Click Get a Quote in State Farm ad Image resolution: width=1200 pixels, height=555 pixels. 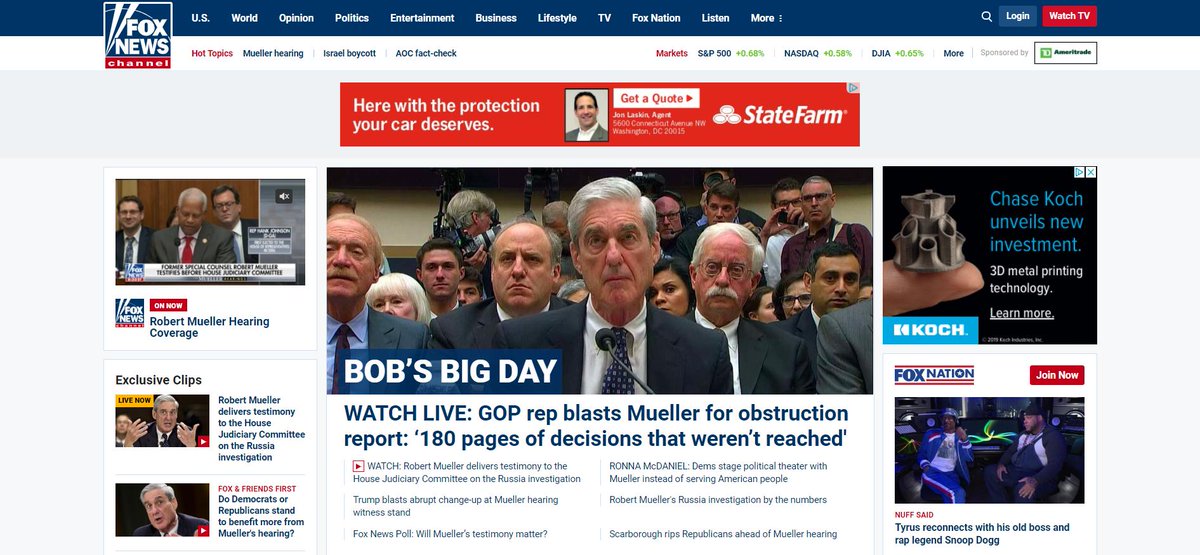tap(657, 98)
